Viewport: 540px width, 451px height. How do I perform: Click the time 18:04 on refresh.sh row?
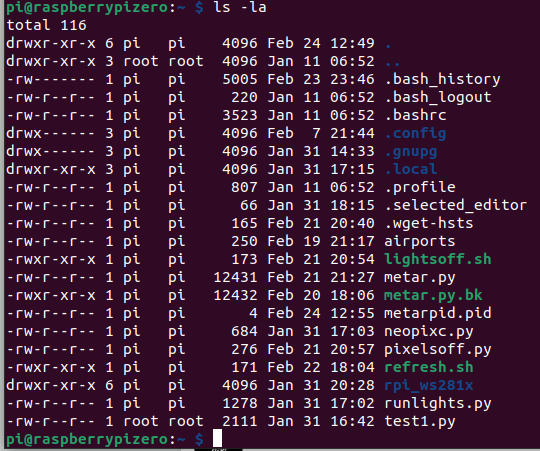pos(352,367)
